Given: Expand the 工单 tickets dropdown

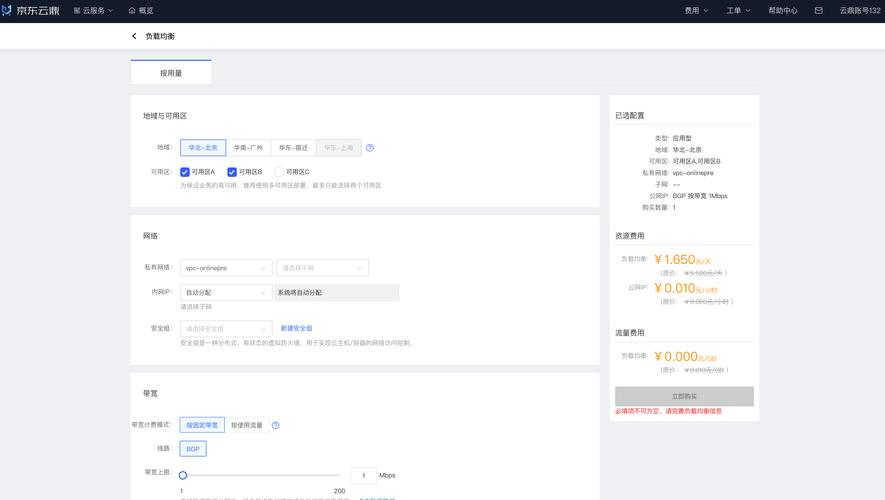Looking at the screenshot, I should click(x=738, y=10).
